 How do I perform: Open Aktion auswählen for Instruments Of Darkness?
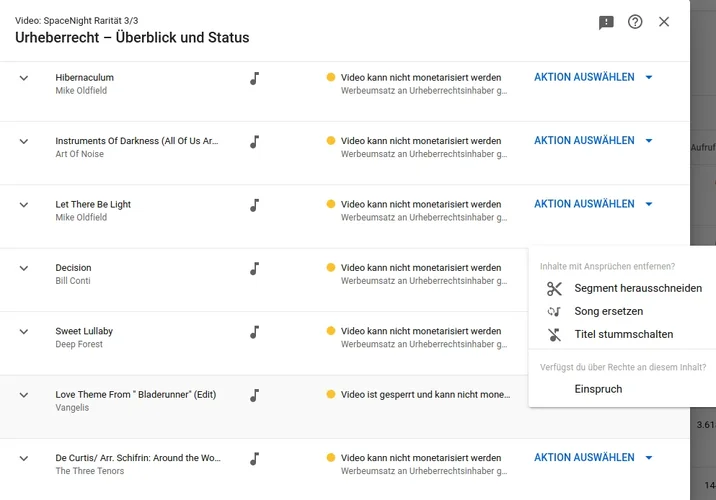click(x=592, y=141)
